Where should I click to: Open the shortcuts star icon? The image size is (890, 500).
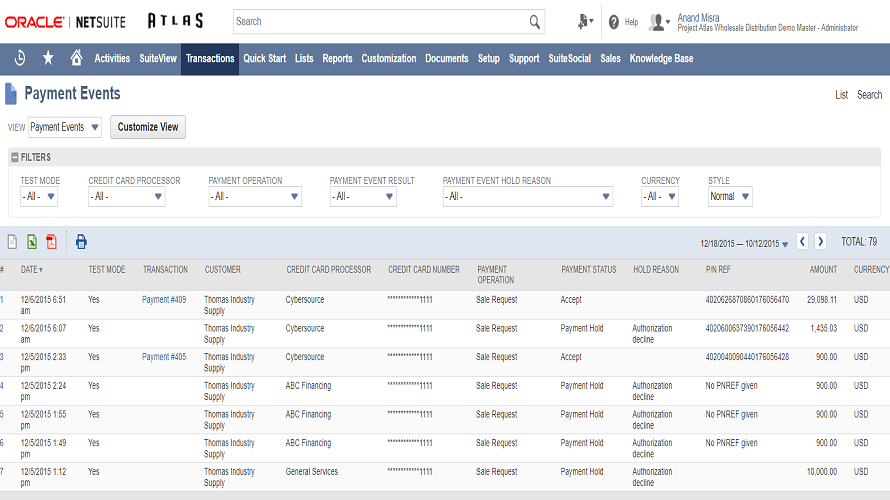tap(48, 59)
